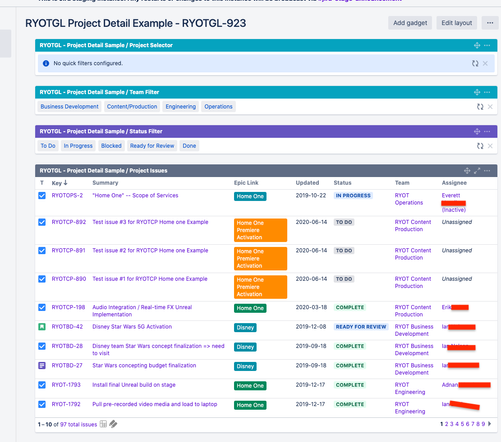Toggle the Engineering team filter

(x=181, y=107)
